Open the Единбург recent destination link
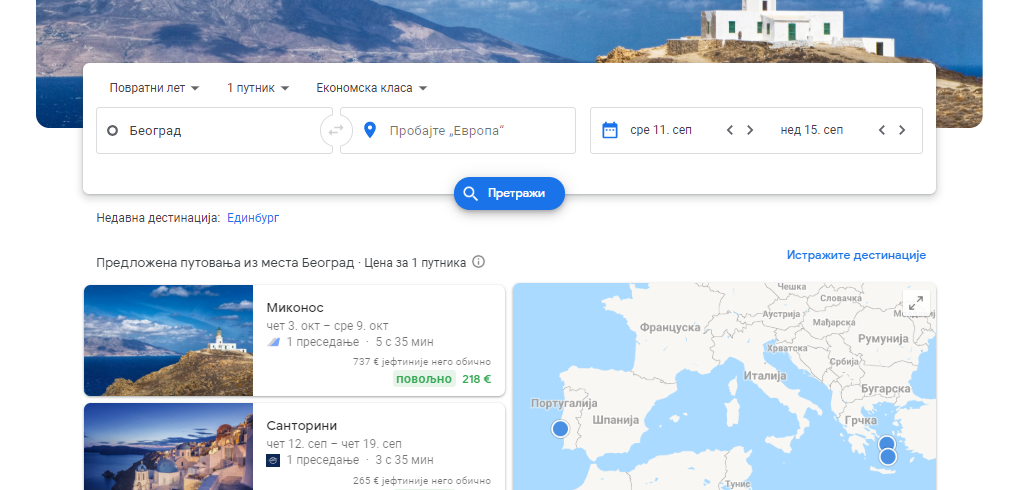This screenshot has width=1016, height=490. coord(255,217)
